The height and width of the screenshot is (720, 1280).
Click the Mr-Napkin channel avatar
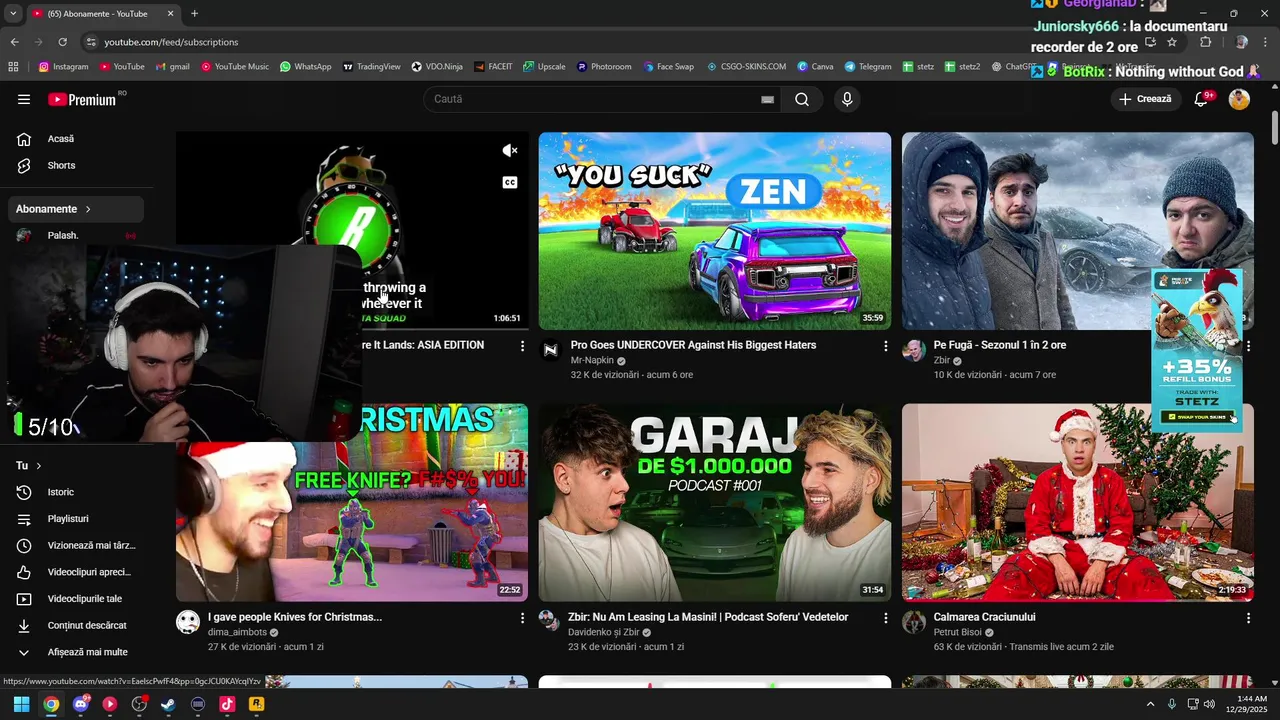click(551, 350)
